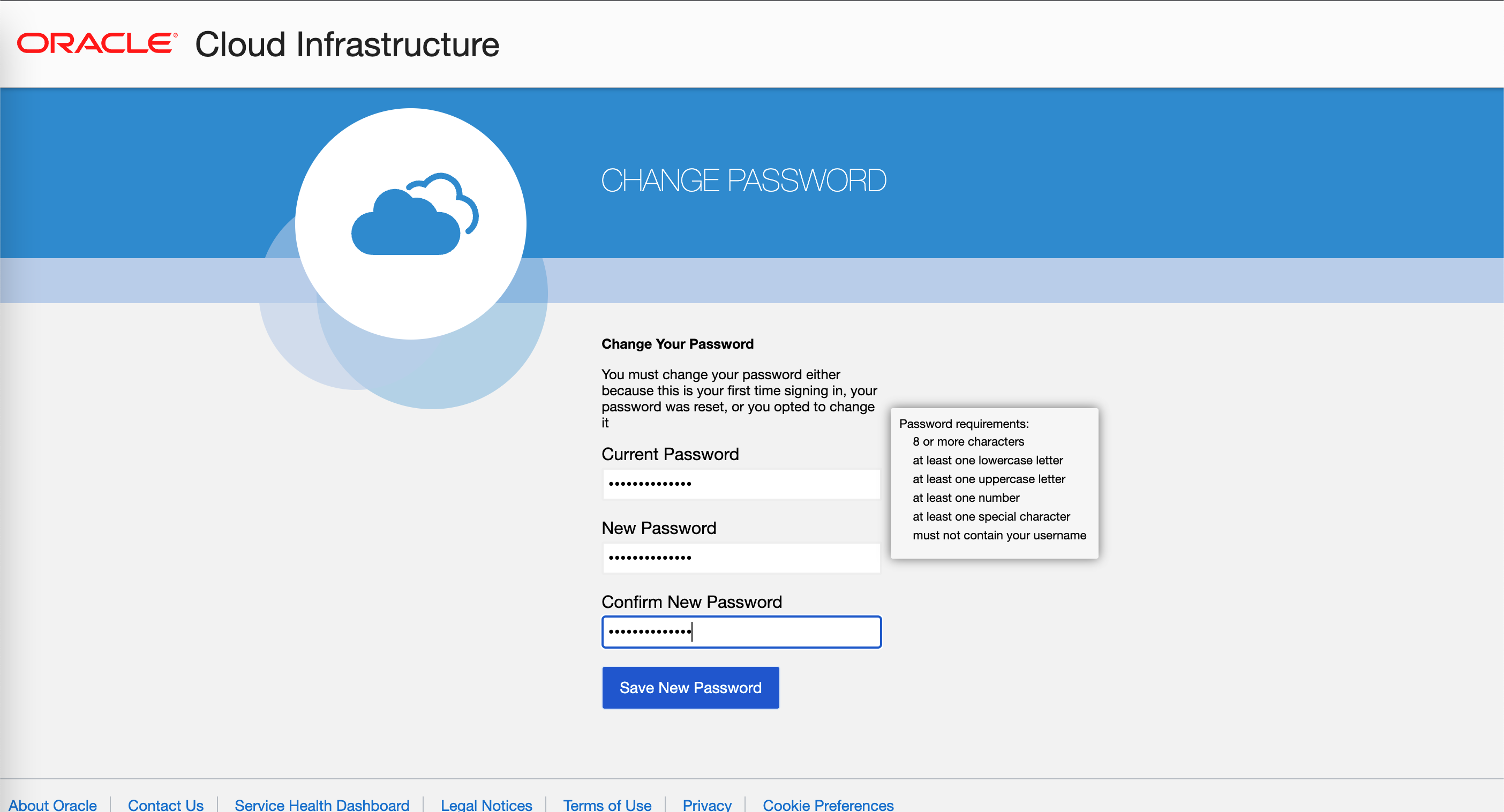Open the Terms of Use link
This screenshot has height=812, width=1504.
[607, 805]
